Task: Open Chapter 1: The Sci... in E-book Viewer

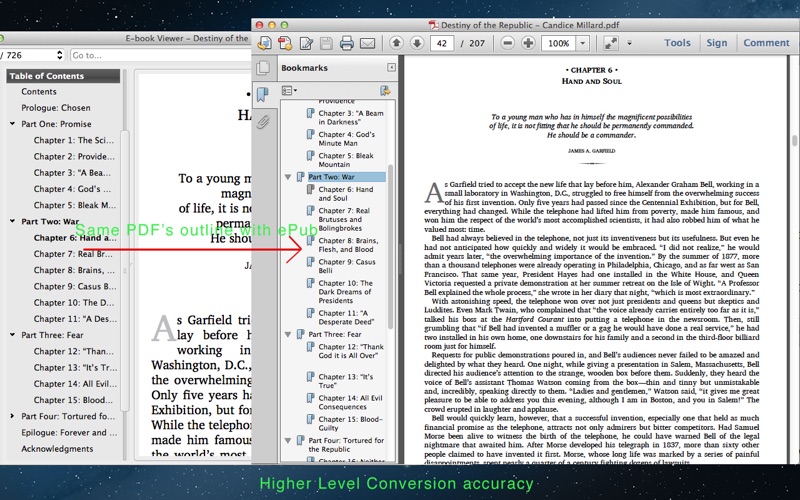Action: coord(74,140)
